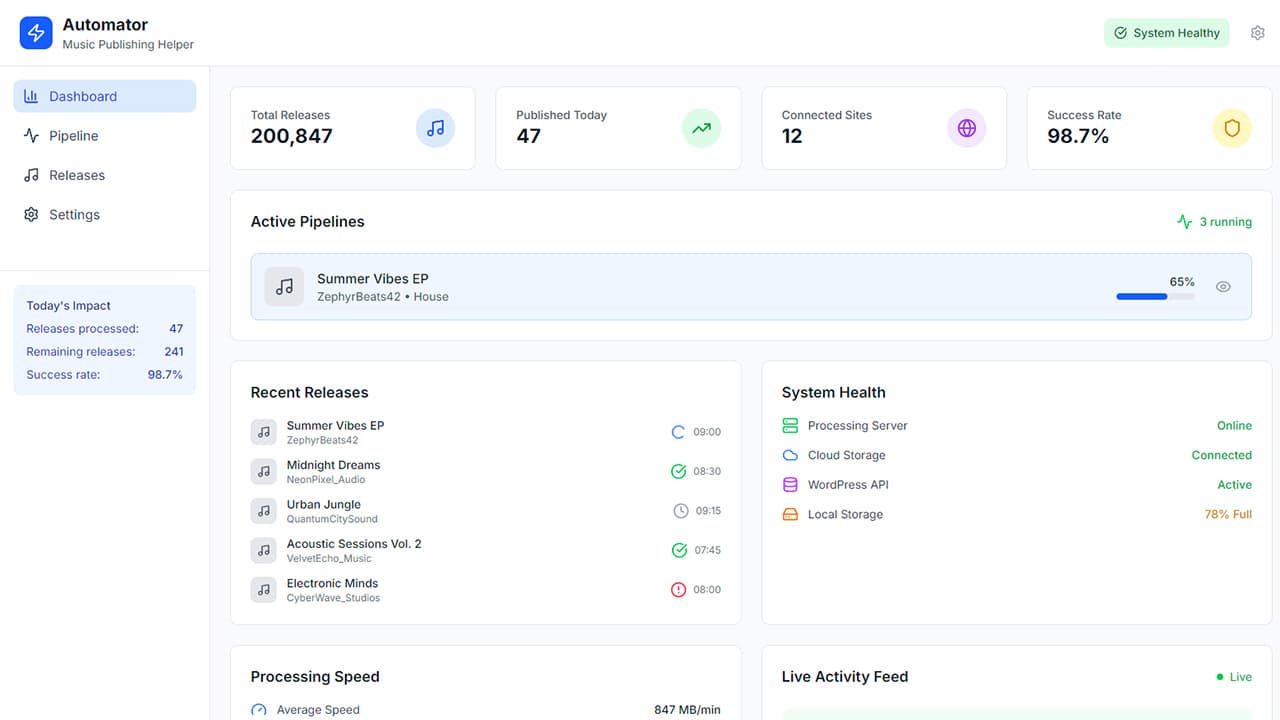Click the Success Rate shield icon
The image size is (1280, 720).
pyautogui.click(x=1232, y=128)
